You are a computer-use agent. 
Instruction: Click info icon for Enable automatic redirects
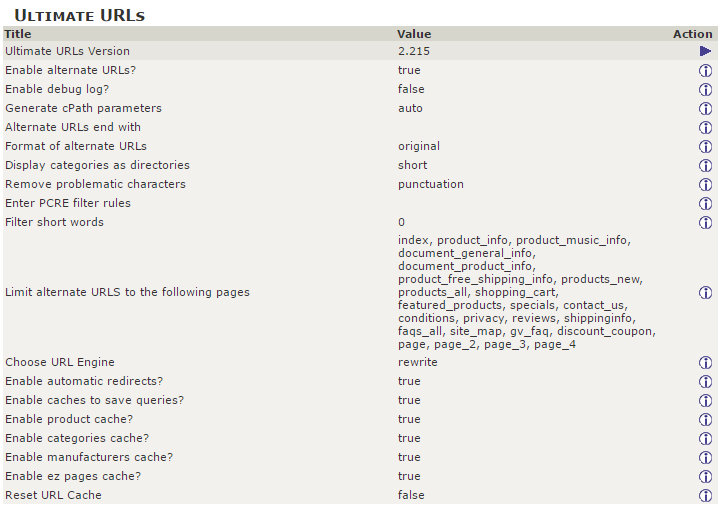(705, 381)
